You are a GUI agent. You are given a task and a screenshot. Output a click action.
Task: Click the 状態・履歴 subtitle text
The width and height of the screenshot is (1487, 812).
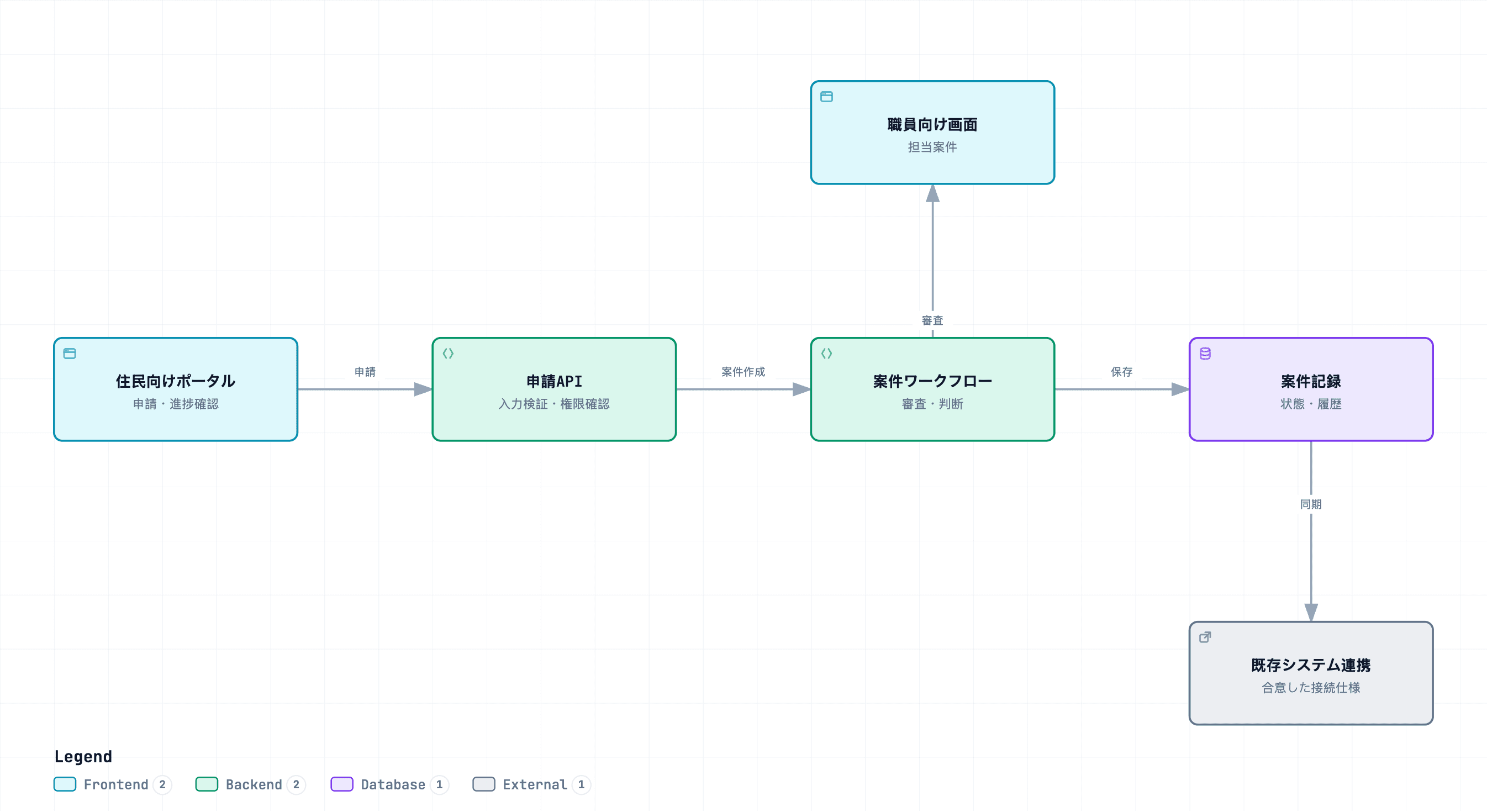point(1311,404)
